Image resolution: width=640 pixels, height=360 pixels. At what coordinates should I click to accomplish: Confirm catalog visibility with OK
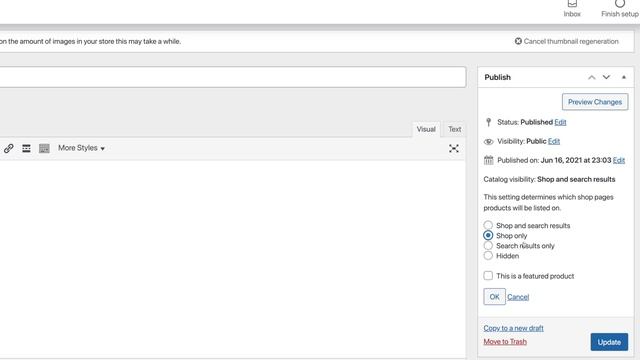click(x=494, y=297)
